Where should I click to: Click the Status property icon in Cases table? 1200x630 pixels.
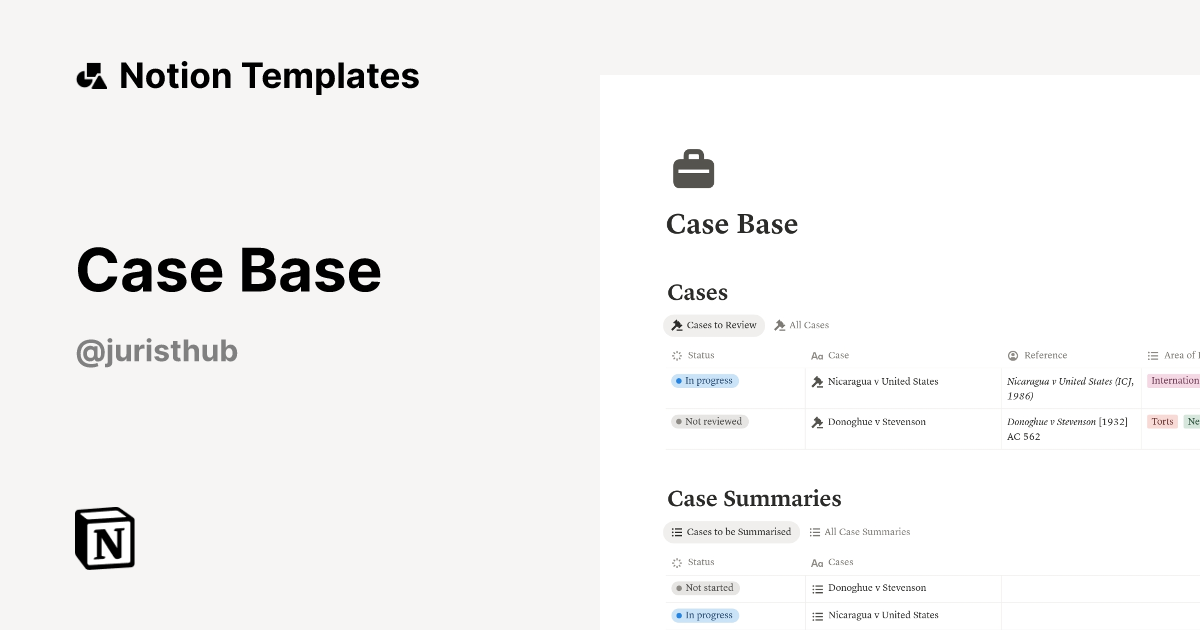point(677,355)
